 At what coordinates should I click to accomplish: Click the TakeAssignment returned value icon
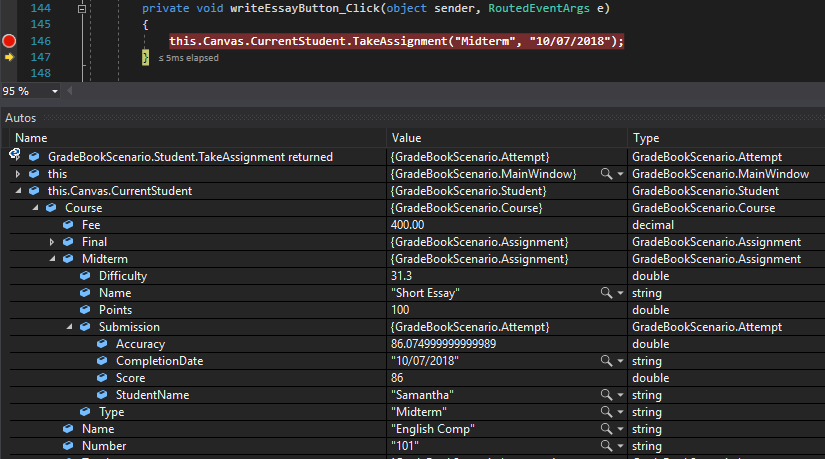tap(34, 157)
